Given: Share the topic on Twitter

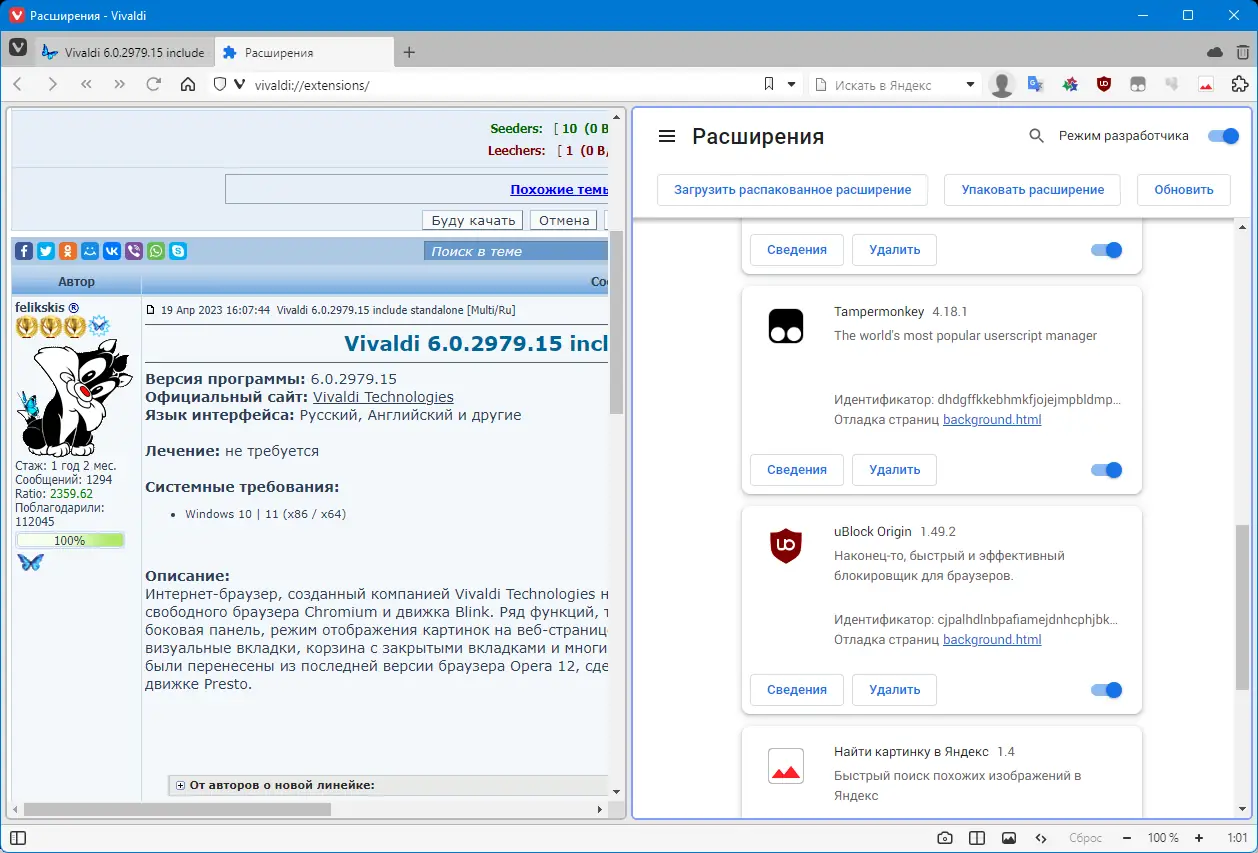Looking at the screenshot, I should point(46,251).
